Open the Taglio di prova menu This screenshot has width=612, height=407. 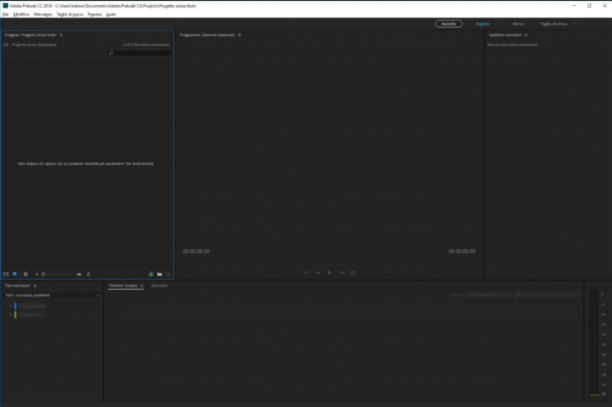pyautogui.click(x=70, y=14)
